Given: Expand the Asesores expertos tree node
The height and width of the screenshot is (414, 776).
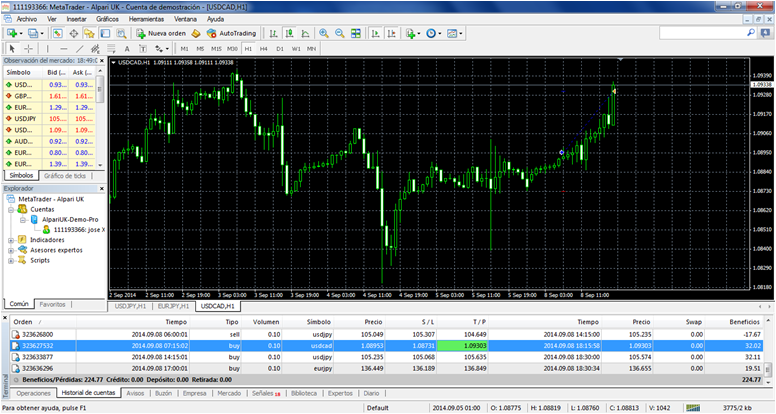Looking at the screenshot, I should point(10,250).
